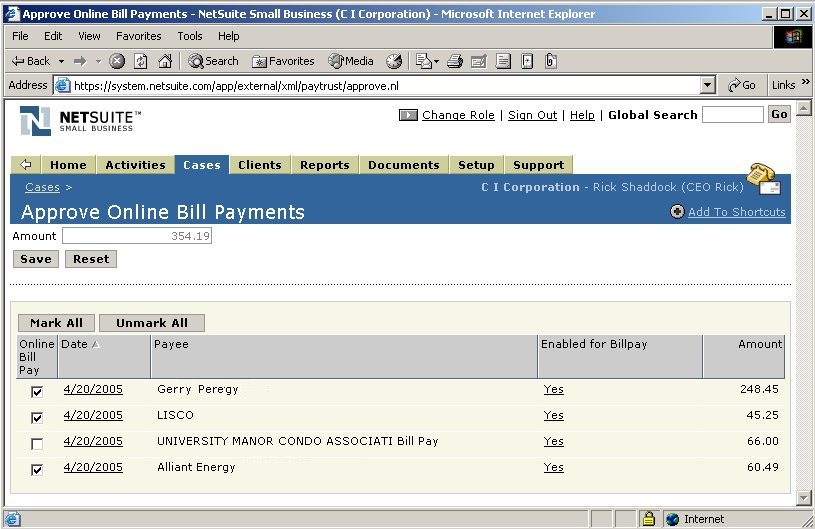Click the Save button
815x529 pixels.
[36, 259]
